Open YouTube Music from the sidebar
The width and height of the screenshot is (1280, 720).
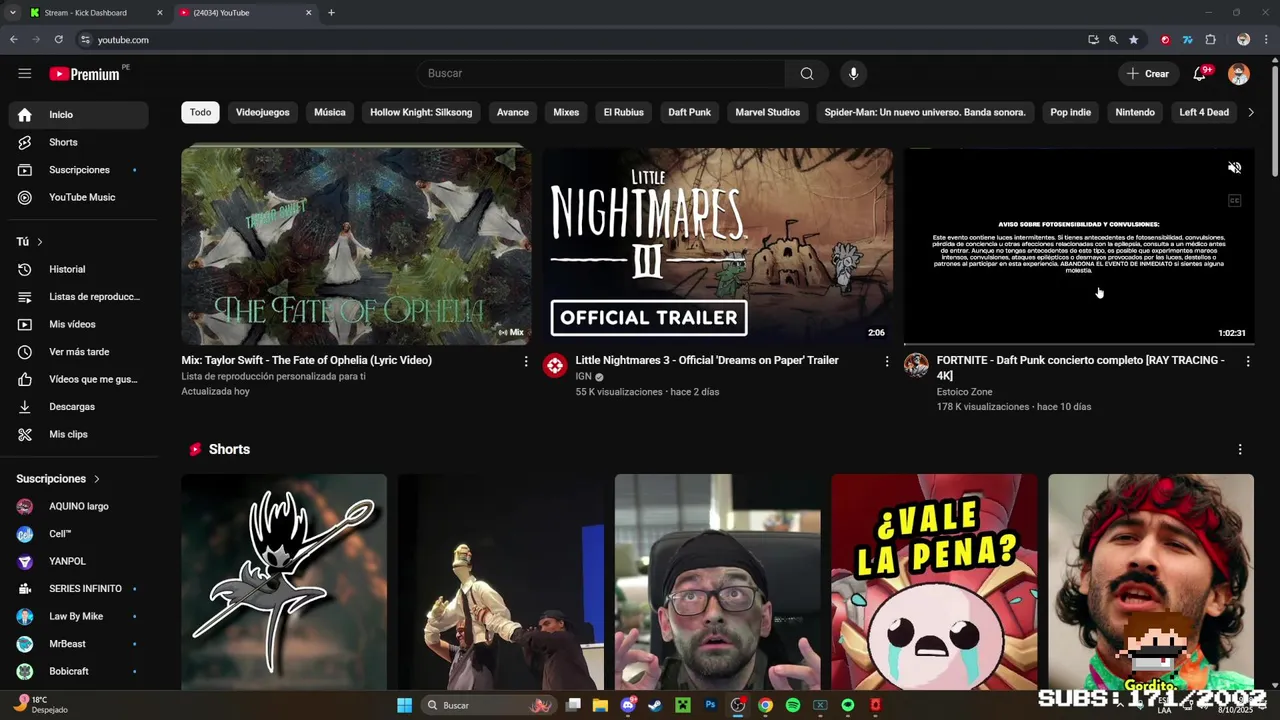pyautogui.click(x=79, y=197)
